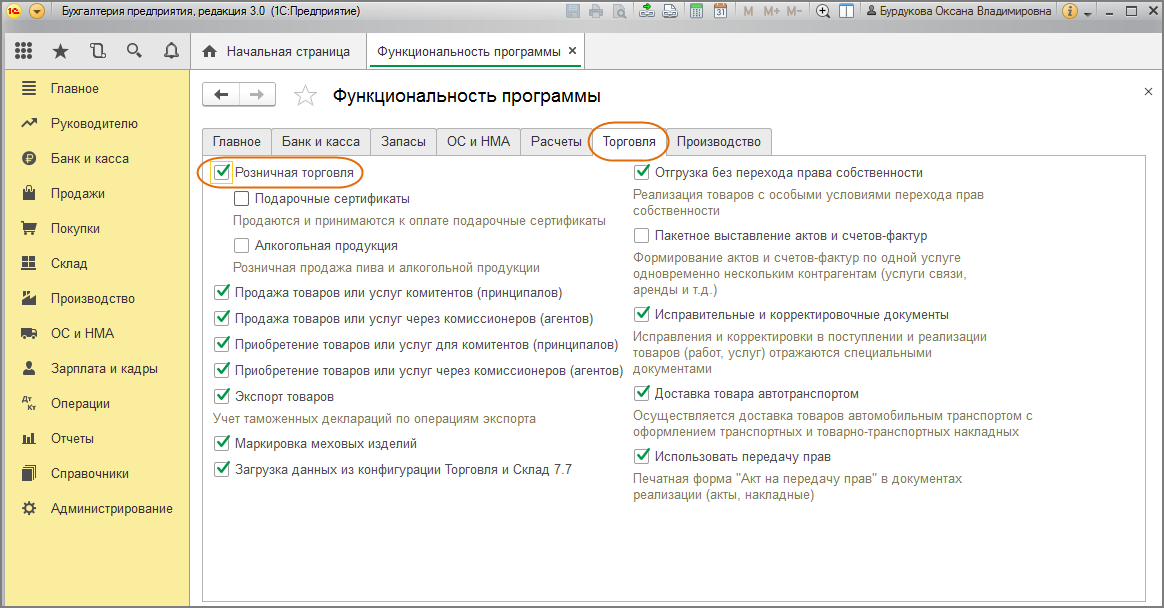This screenshot has height=608, width=1164.
Task: Toggle Продажа через комиссионеров (агентов) checkbox
Action: coord(222,318)
